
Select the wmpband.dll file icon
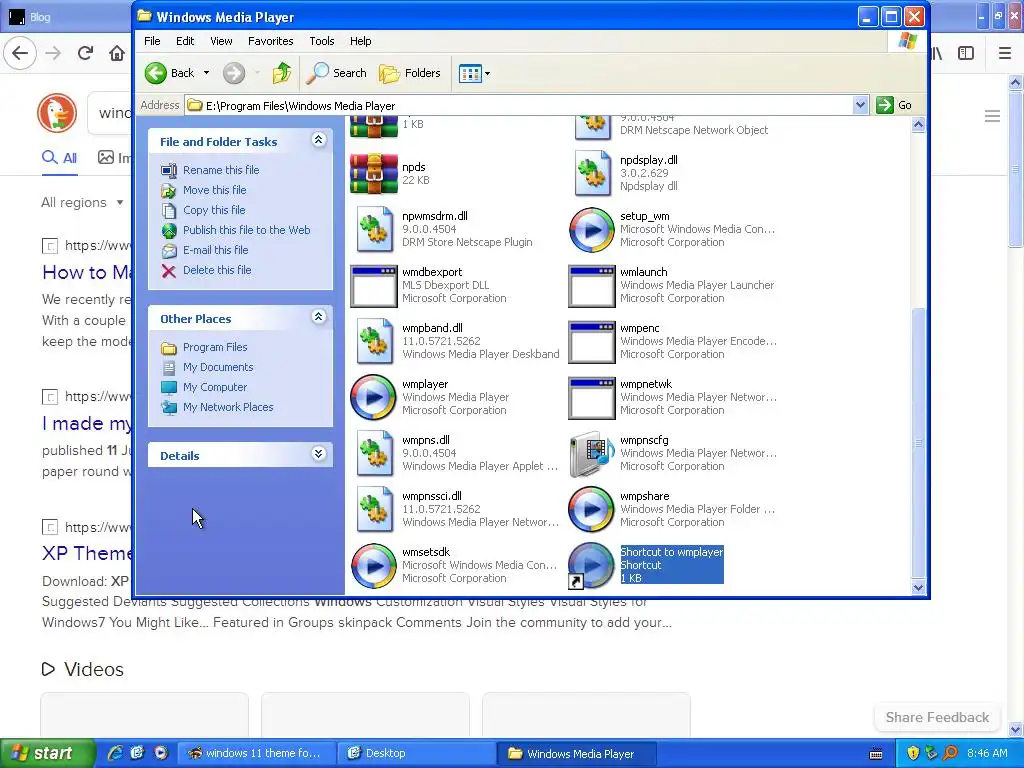click(374, 342)
